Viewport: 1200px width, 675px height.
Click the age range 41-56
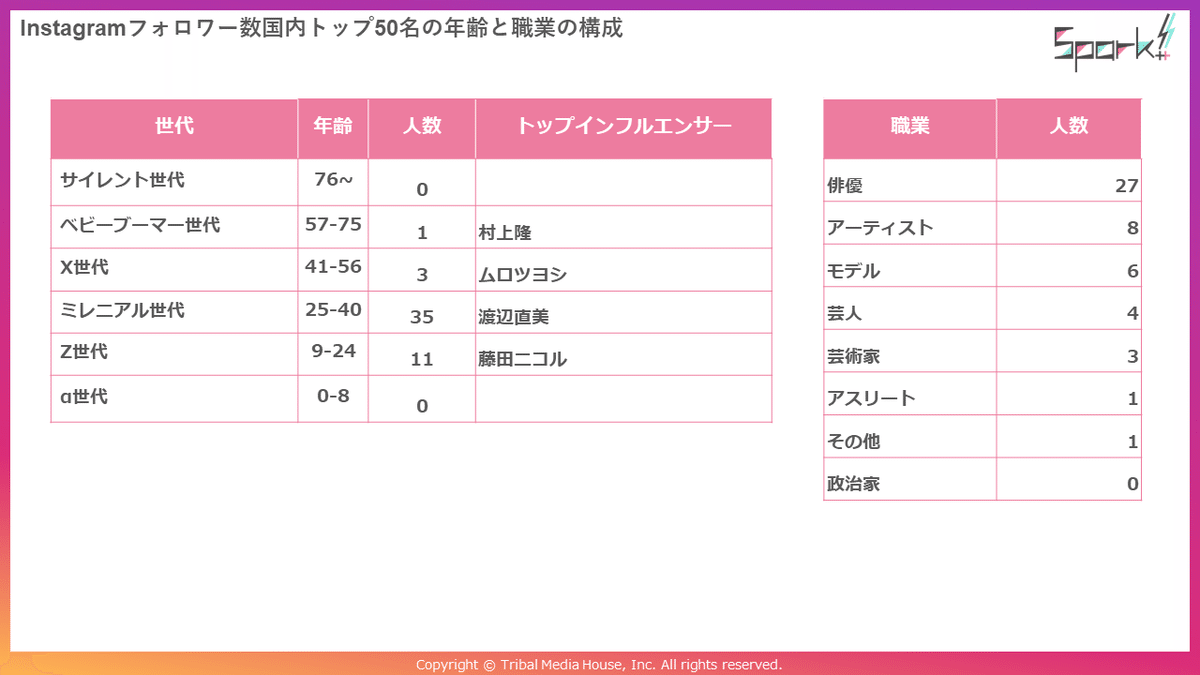tap(333, 266)
